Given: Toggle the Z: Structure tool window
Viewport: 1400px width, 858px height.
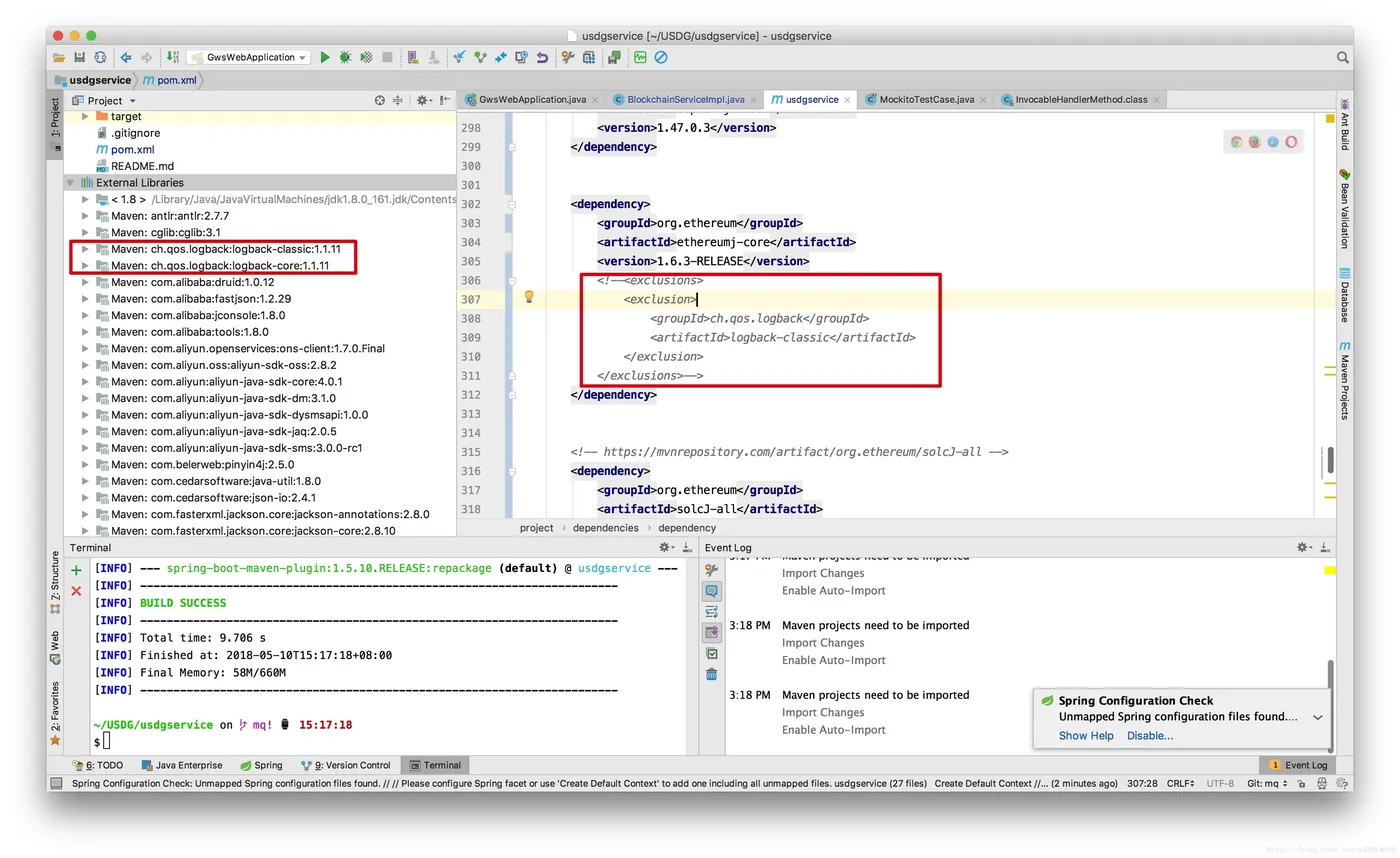Looking at the screenshot, I should pyautogui.click(x=56, y=582).
